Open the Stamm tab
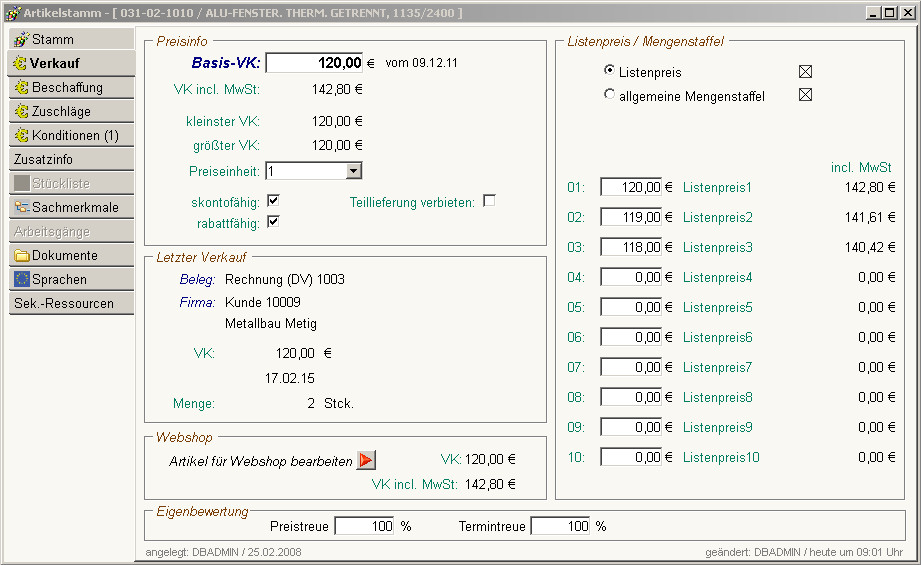This screenshot has height=565, width=921. pyautogui.click(x=72, y=39)
